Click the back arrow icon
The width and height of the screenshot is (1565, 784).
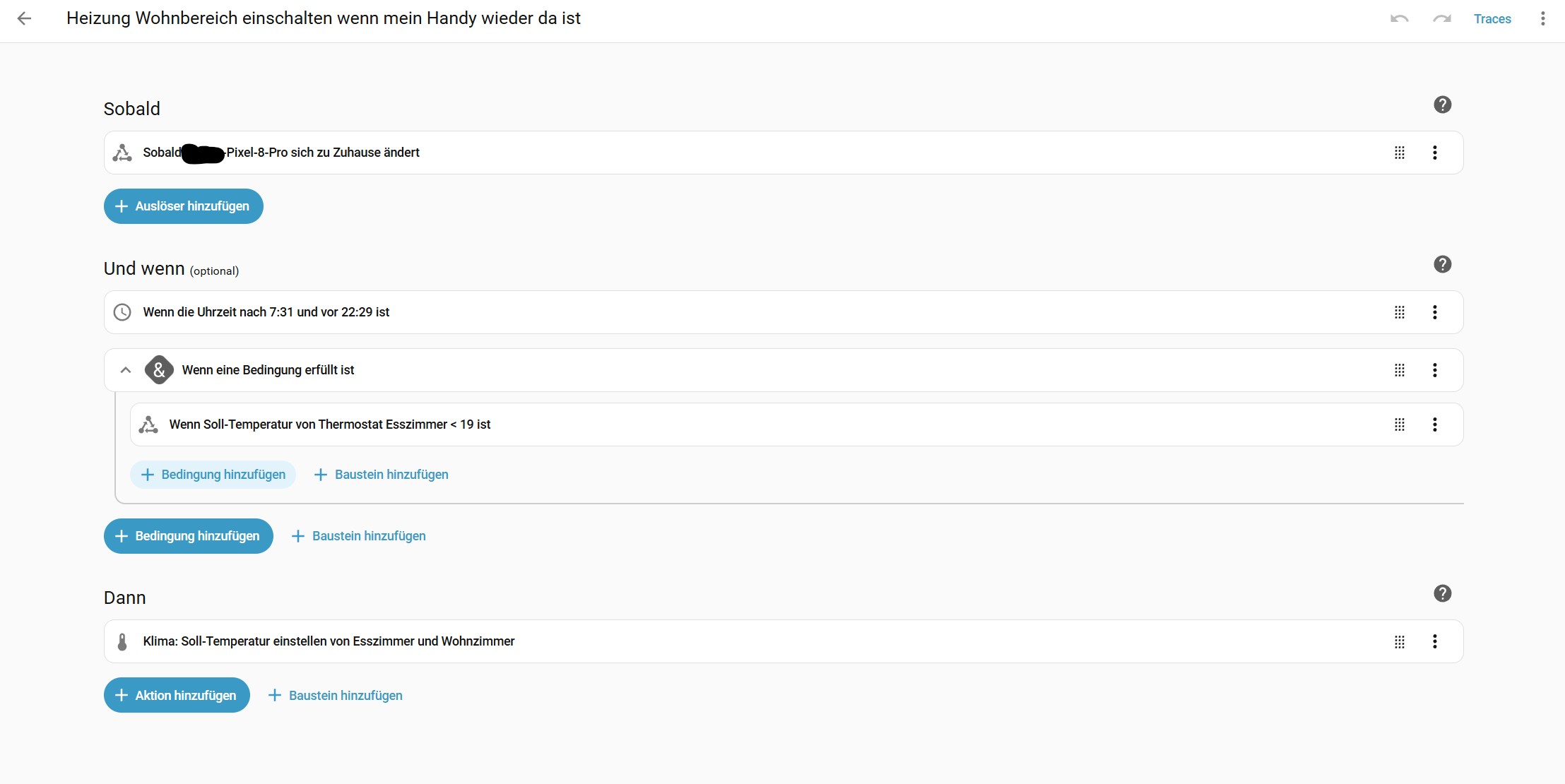[x=24, y=19]
